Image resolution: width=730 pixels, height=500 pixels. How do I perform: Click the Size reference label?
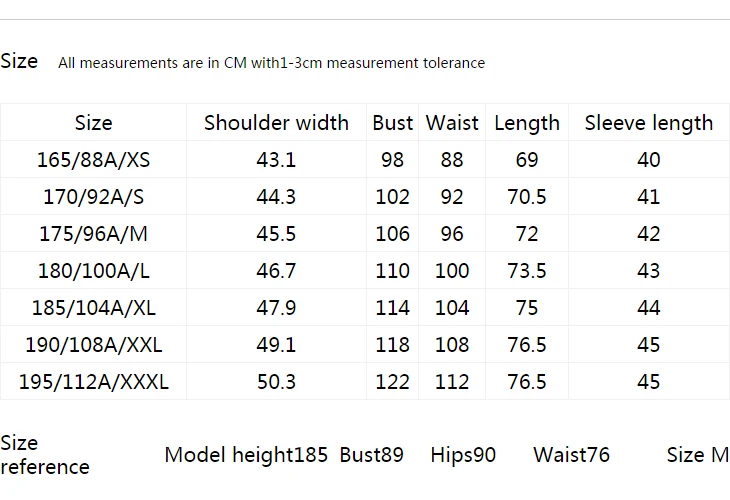tap(45, 455)
